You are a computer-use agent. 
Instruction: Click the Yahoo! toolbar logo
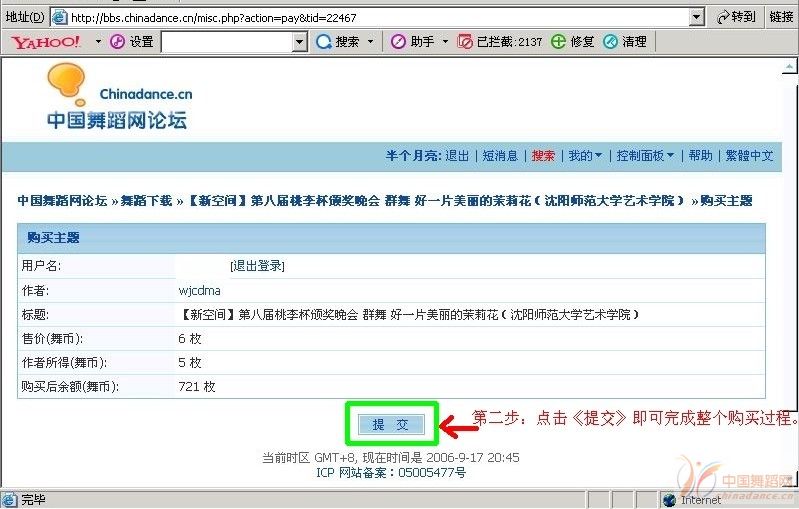click(45, 41)
